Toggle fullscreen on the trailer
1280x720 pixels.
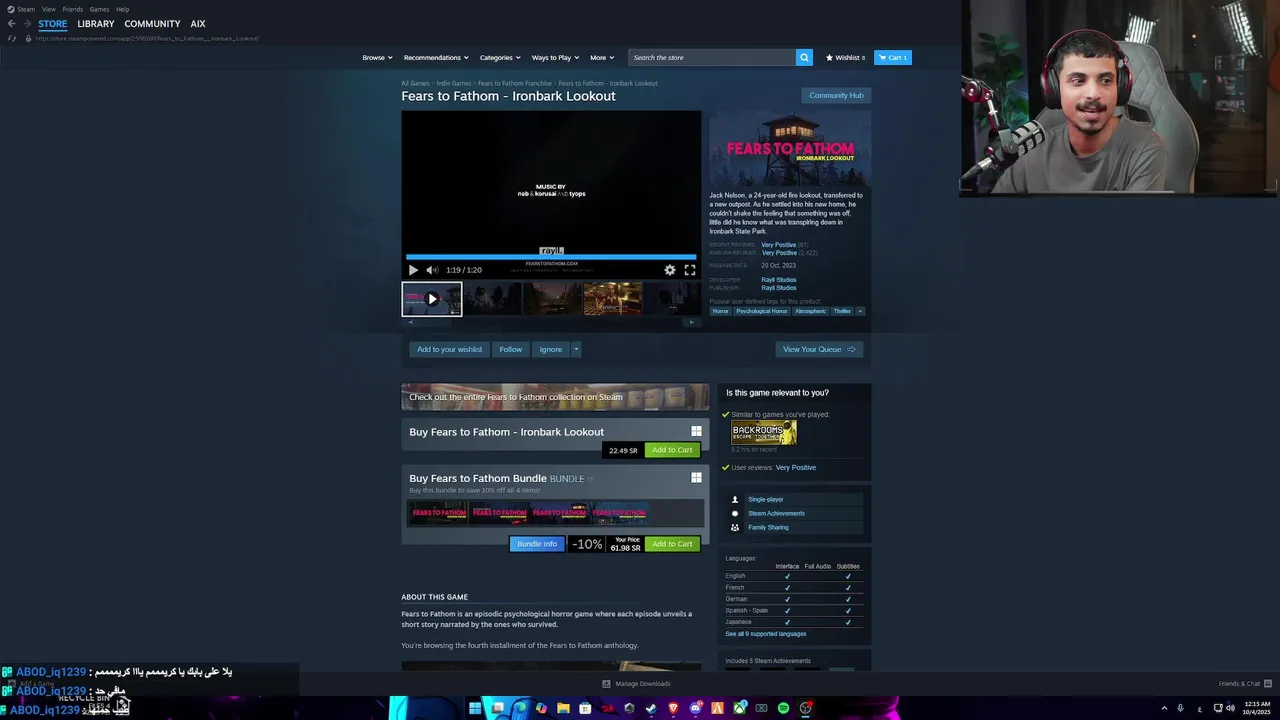690,270
